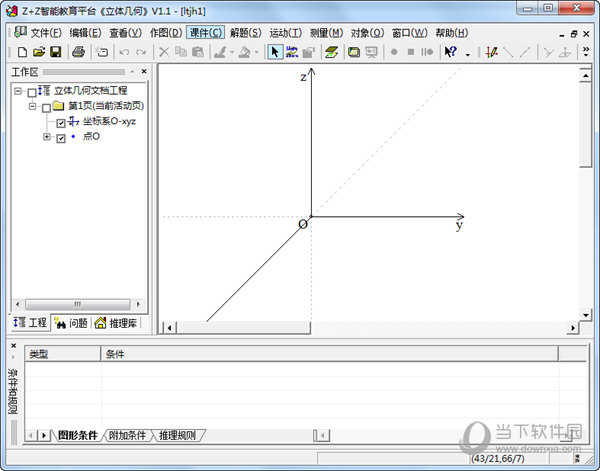Click the Print icon
The height and width of the screenshot is (471, 600).
[x=78, y=52]
